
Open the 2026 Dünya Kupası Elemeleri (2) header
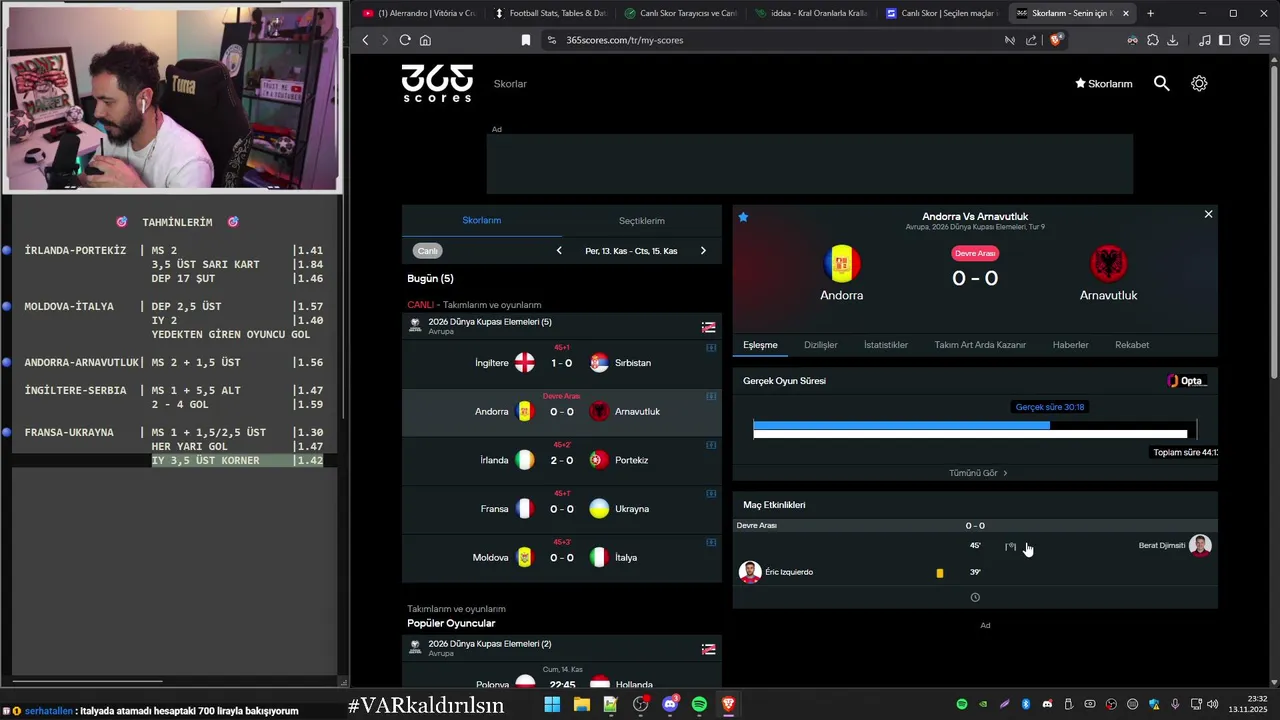click(x=562, y=648)
